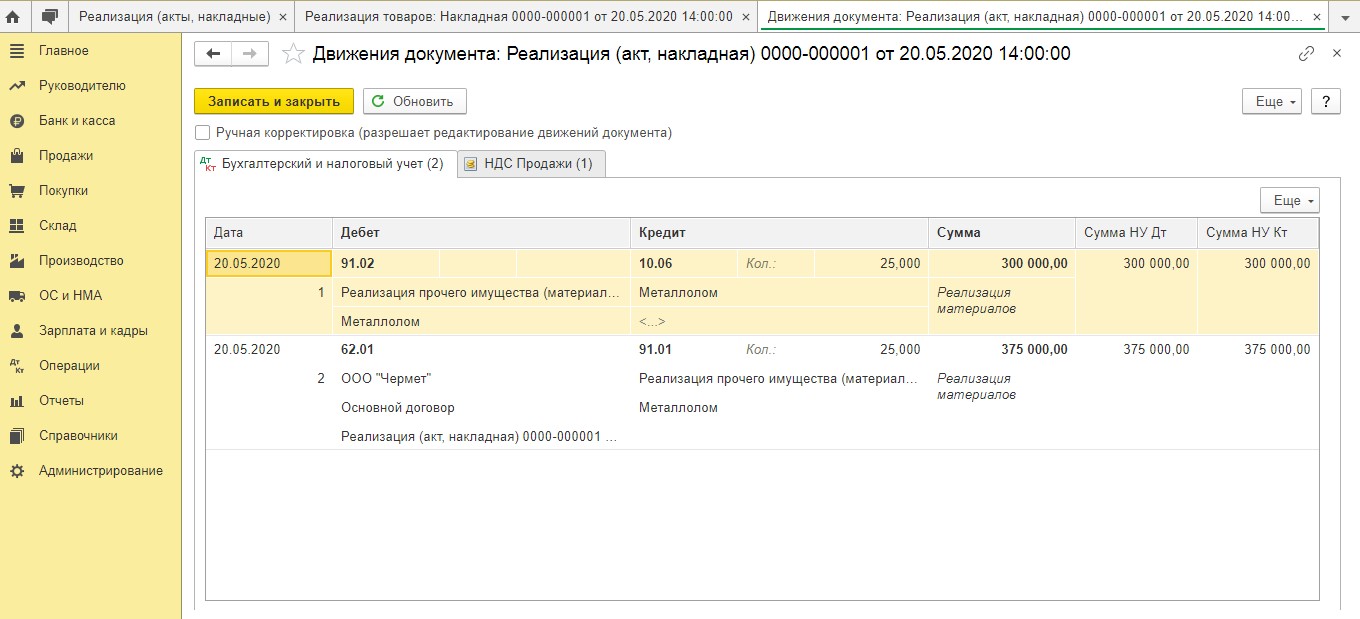Click Записать и закрыть button

[274, 101]
